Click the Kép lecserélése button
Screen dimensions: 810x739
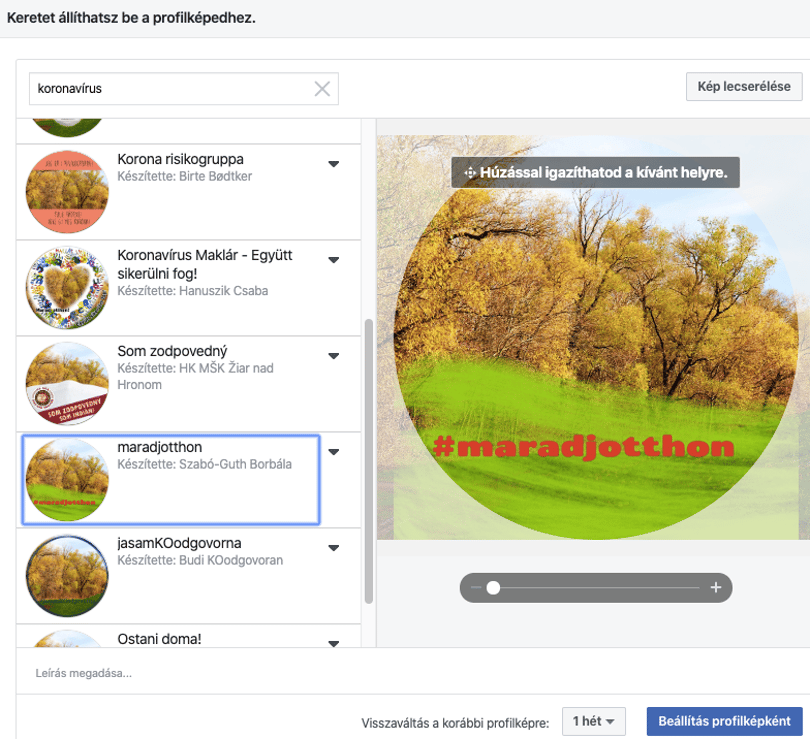pos(744,87)
